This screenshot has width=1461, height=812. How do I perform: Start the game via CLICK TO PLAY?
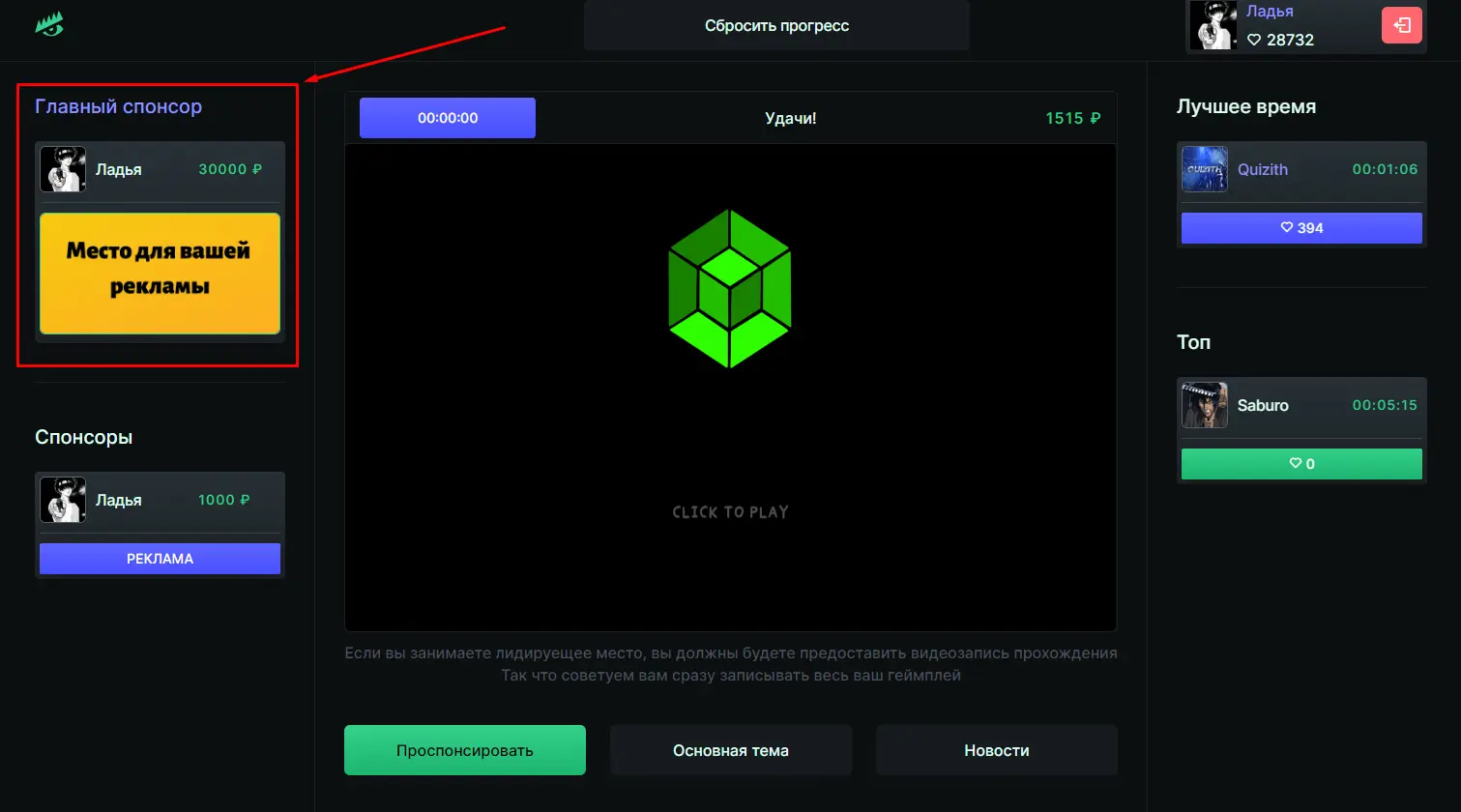730,512
